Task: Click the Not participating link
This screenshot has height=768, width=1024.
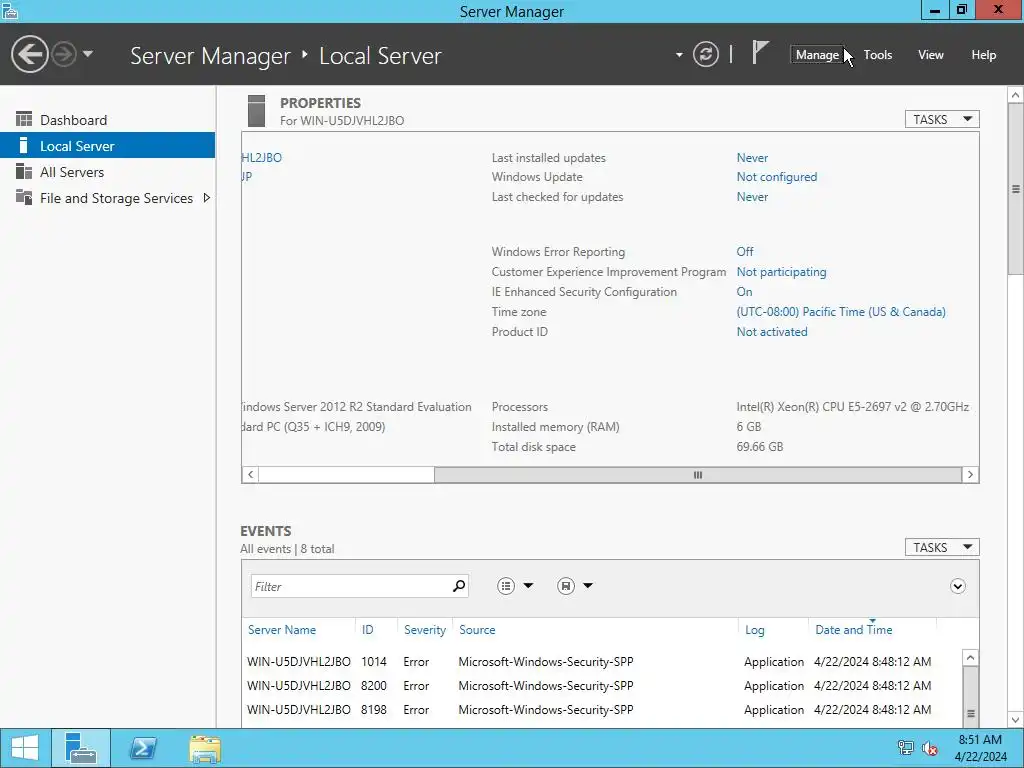Action: [781, 272]
